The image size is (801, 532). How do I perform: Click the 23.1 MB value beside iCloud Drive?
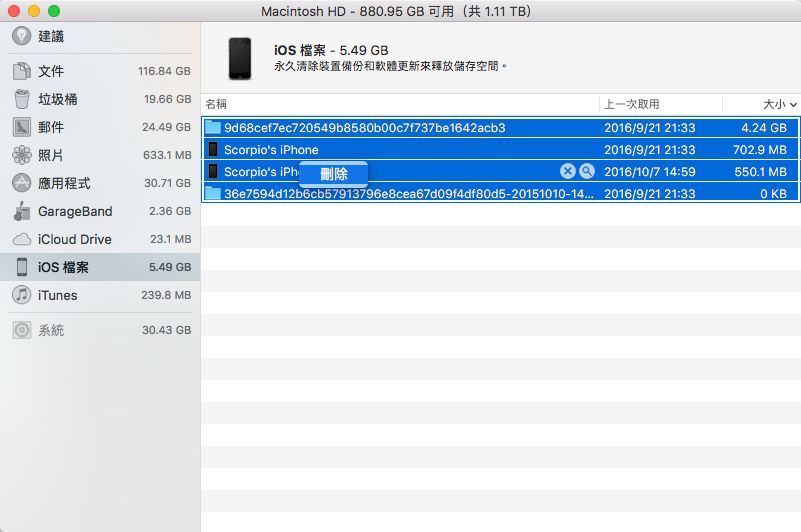(x=171, y=239)
